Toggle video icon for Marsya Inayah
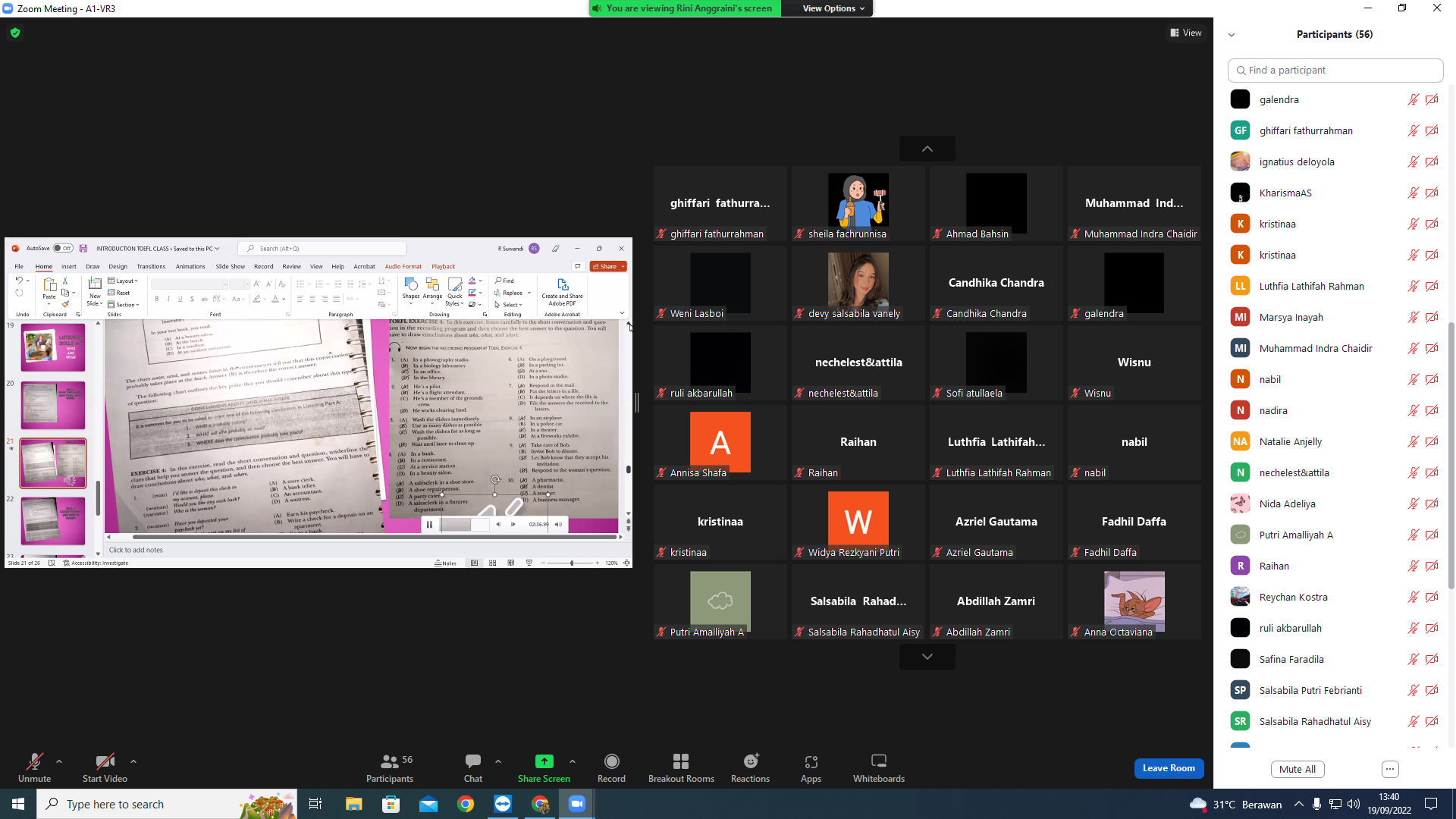The height and width of the screenshot is (819, 1456). pyautogui.click(x=1432, y=317)
